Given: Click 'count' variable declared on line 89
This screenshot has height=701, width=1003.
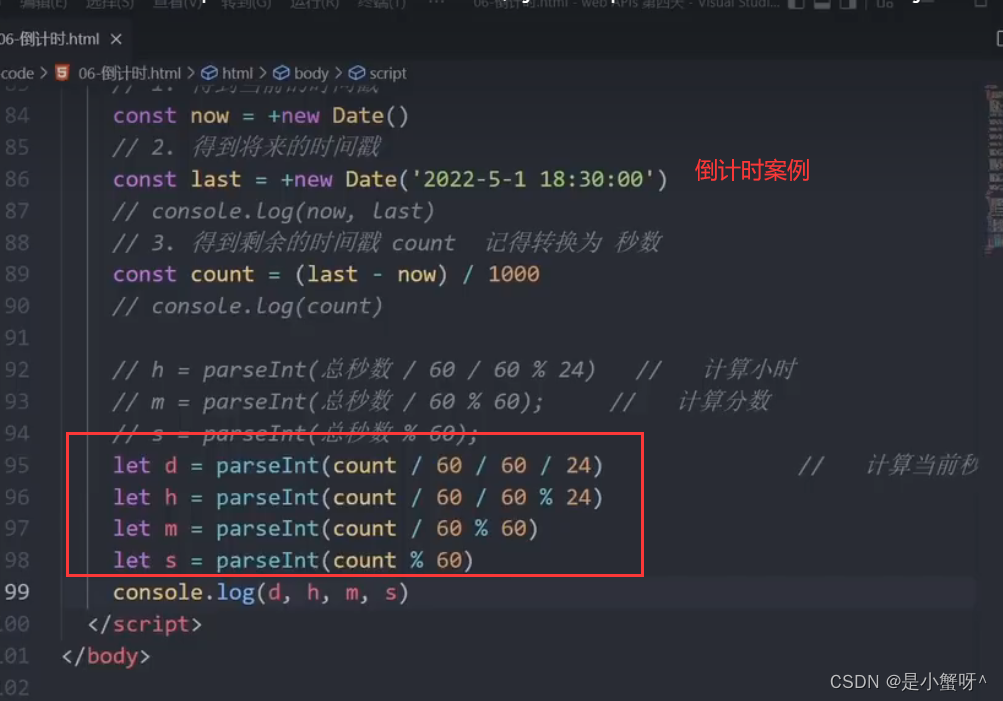Looking at the screenshot, I should (223, 275).
